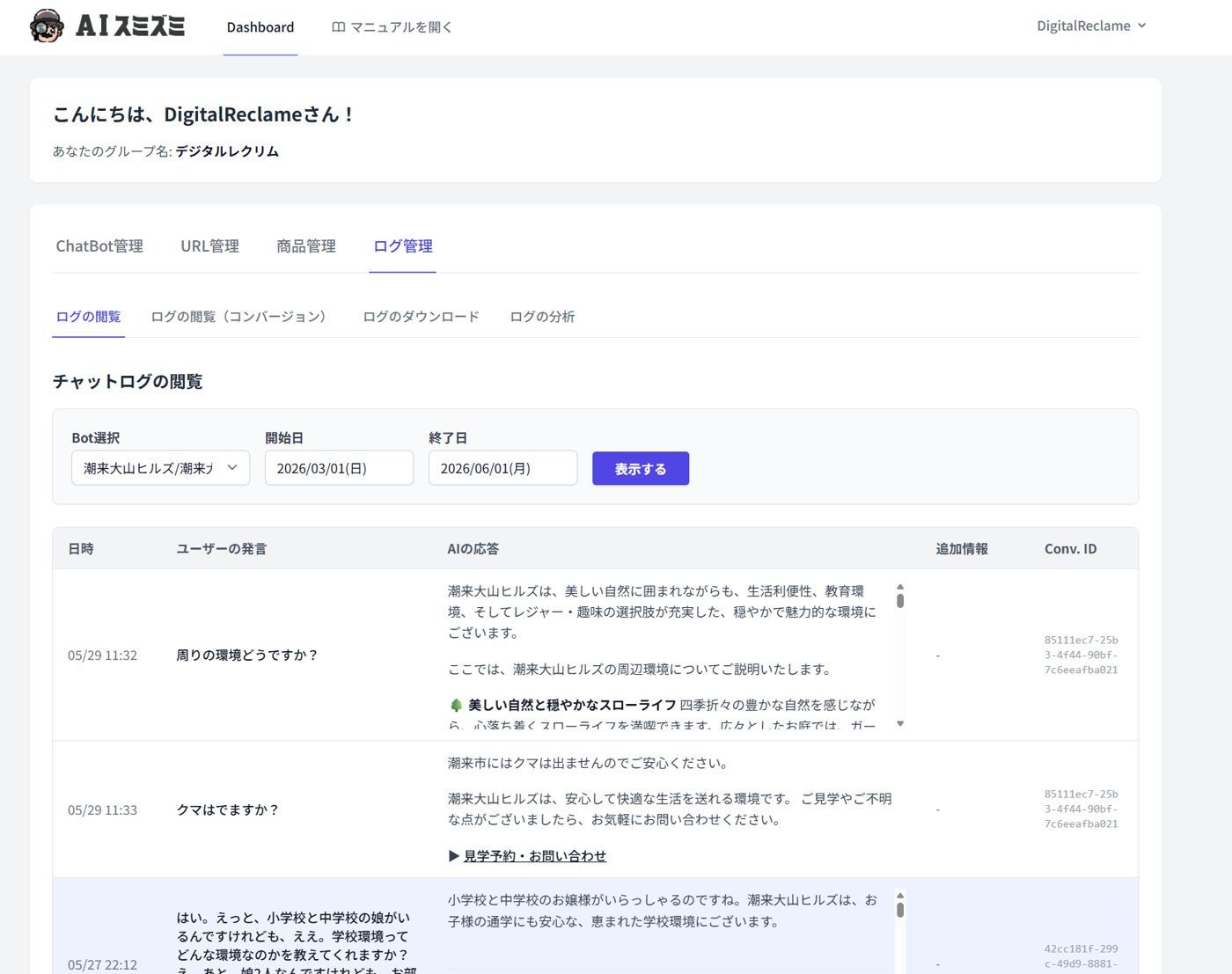Switch to the URL管理 tab
This screenshot has width=1232, height=974.
pos(209,246)
